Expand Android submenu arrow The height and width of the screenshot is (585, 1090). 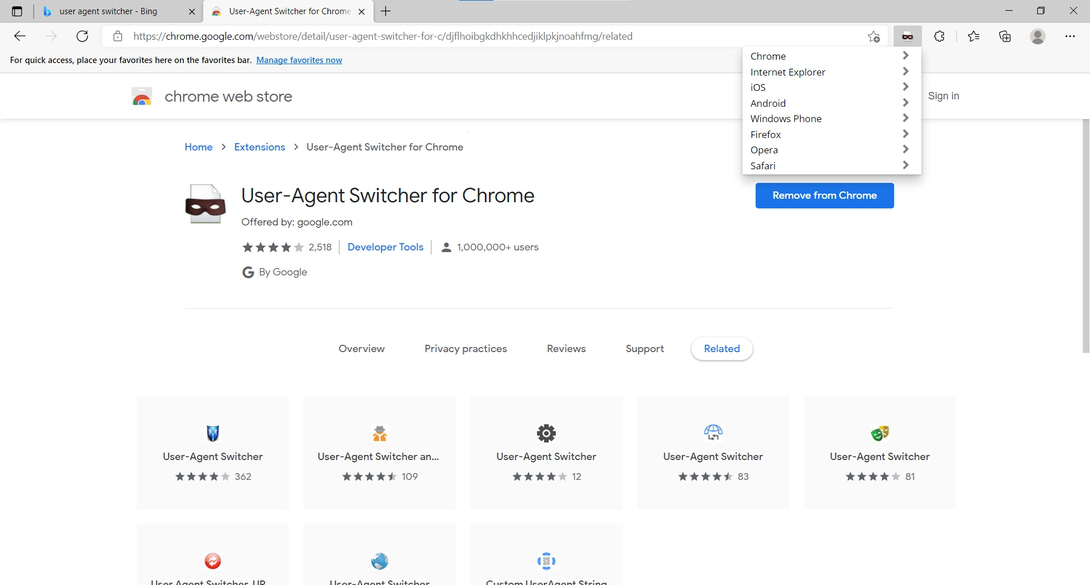905,103
